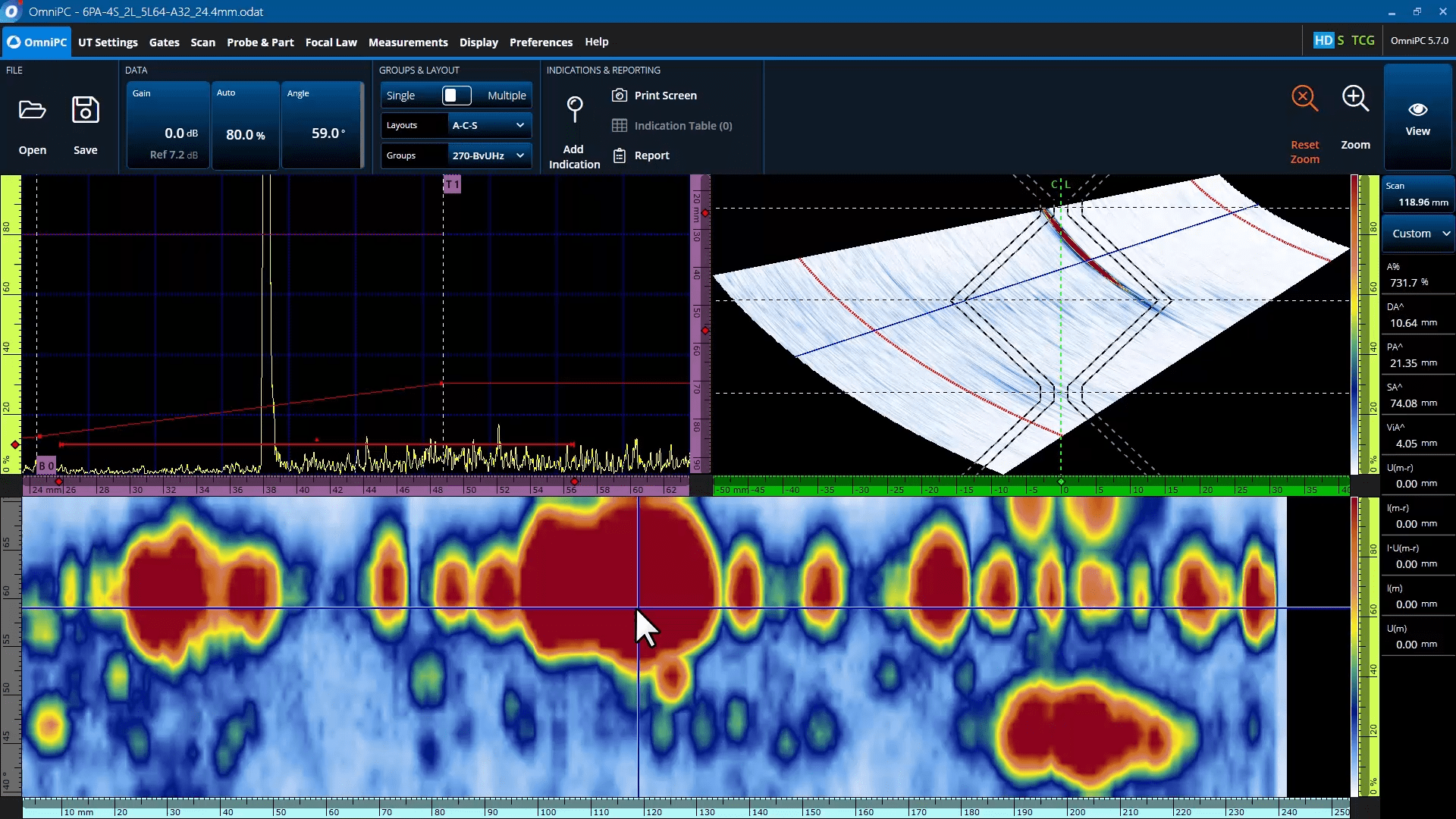Viewport: 1456px width, 819px height.
Task: Click the Reset Zoom magnifier icon
Action: pyautogui.click(x=1304, y=99)
